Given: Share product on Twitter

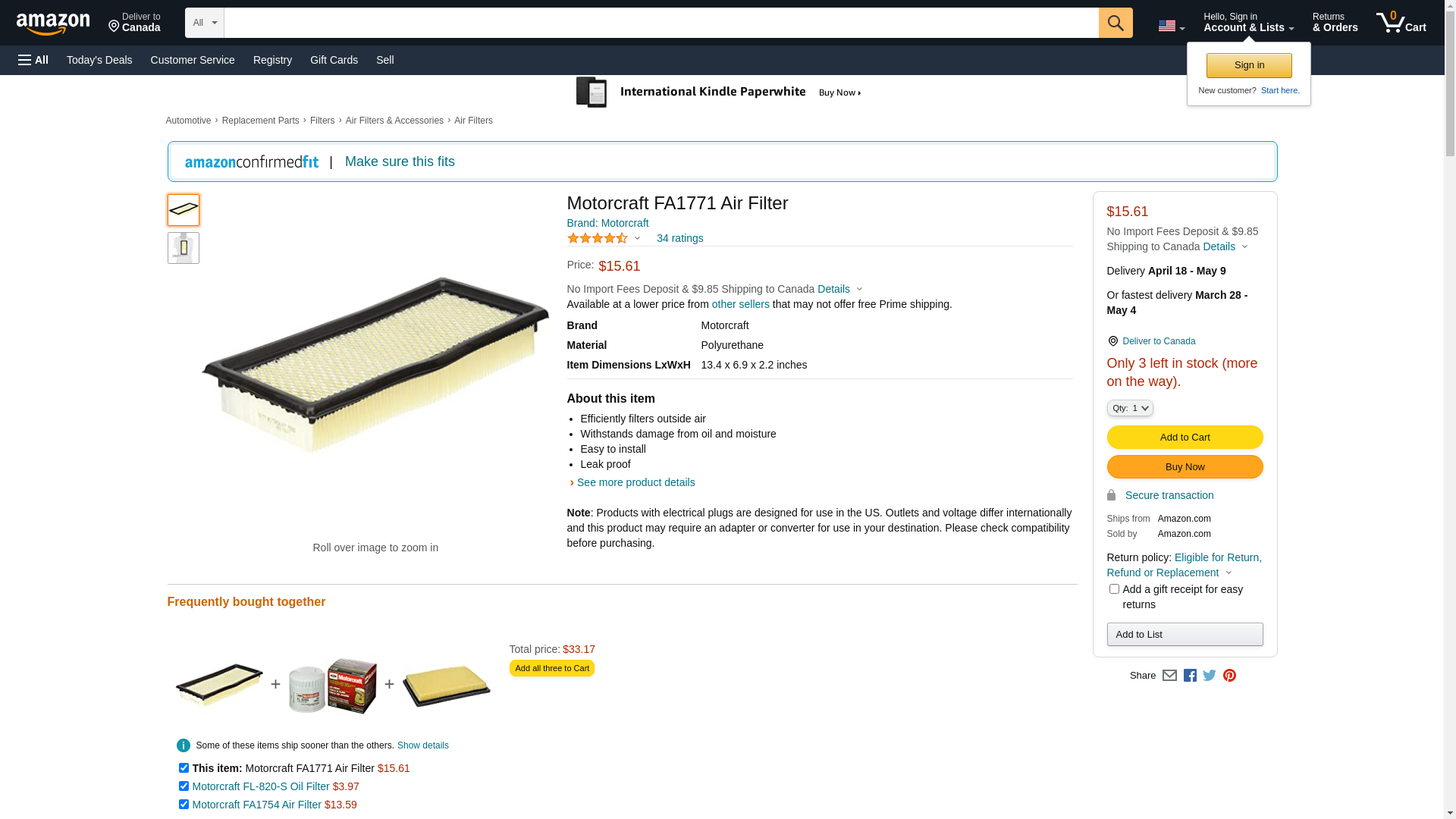Looking at the screenshot, I should coord(1210,675).
